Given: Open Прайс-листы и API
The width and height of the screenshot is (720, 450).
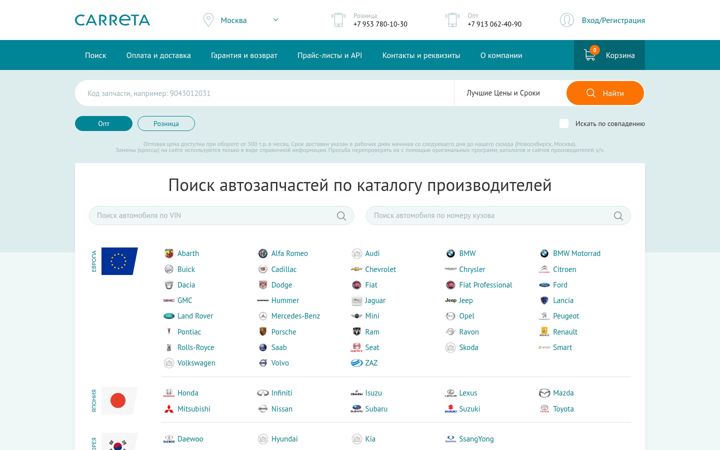Looking at the screenshot, I should (x=330, y=55).
